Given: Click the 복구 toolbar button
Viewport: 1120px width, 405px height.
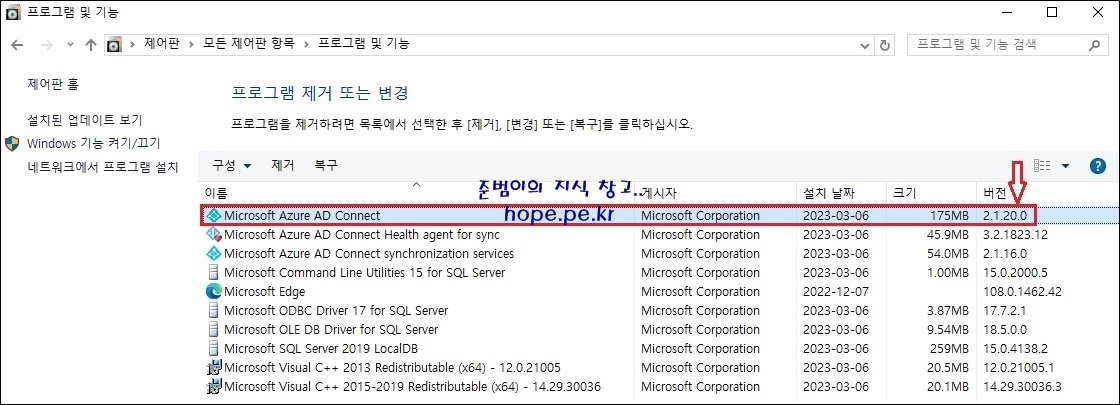Looking at the screenshot, I should pos(326,165).
